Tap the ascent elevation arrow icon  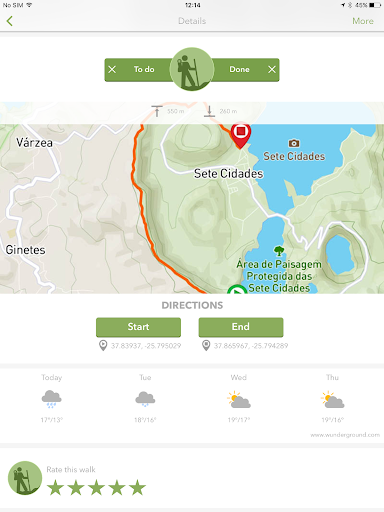coord(157,111)
